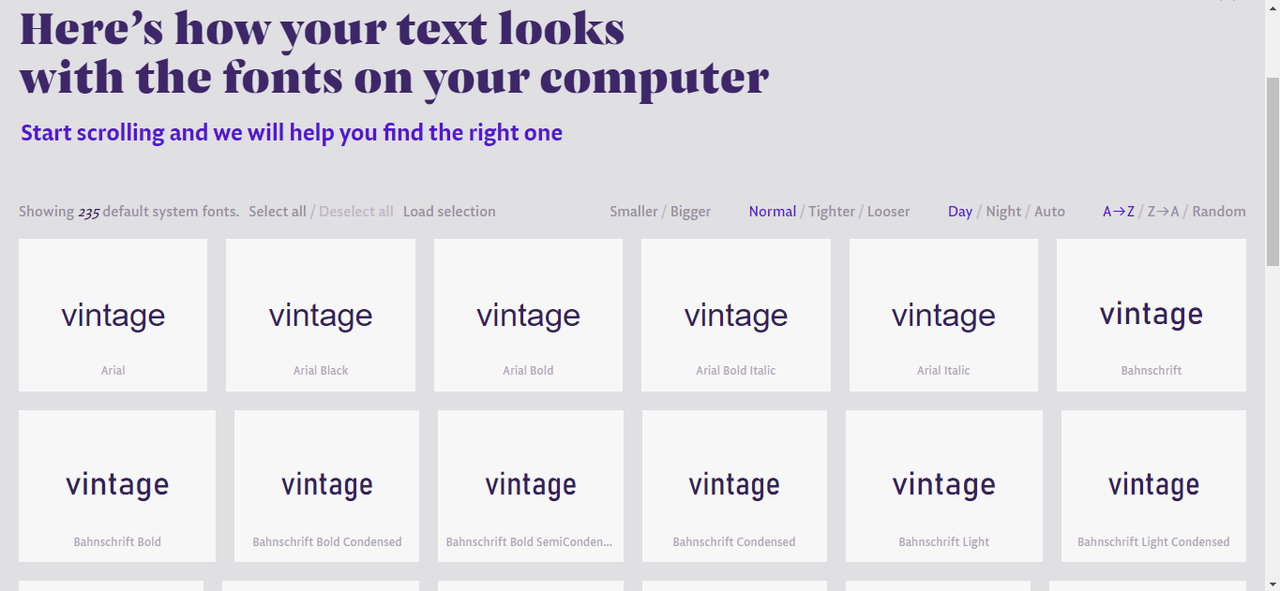Set letter spacing to Normal

point(772,211)
